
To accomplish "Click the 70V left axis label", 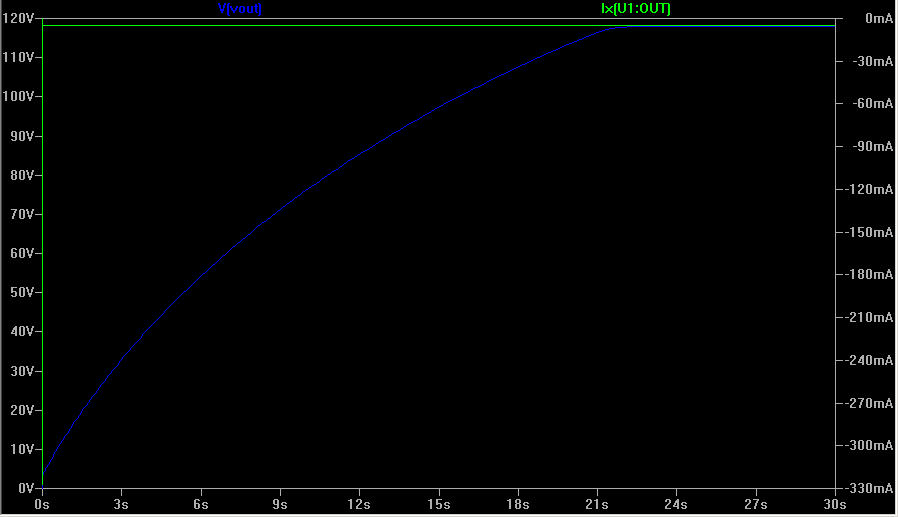I will [22, 214].
